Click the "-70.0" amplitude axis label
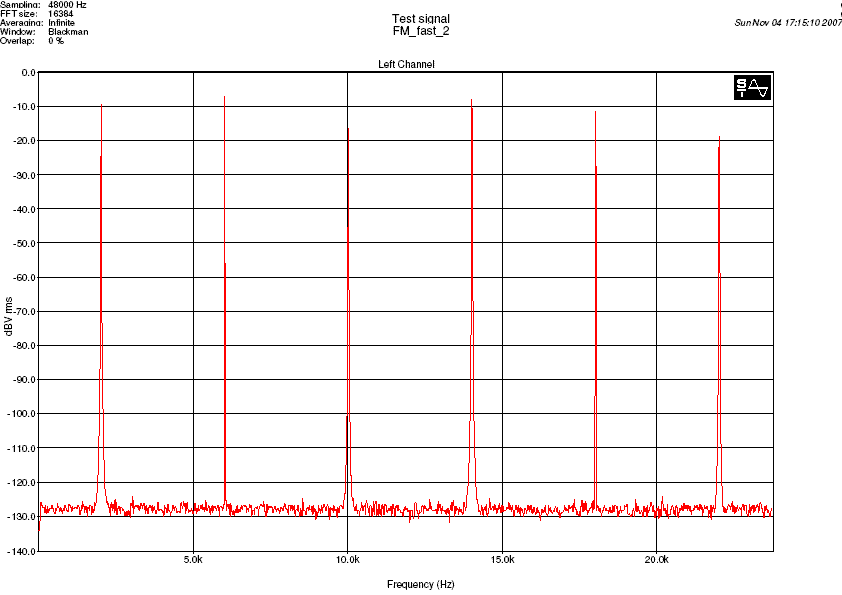The width and height of the screenshot is (842, 595). click(24, 311)
